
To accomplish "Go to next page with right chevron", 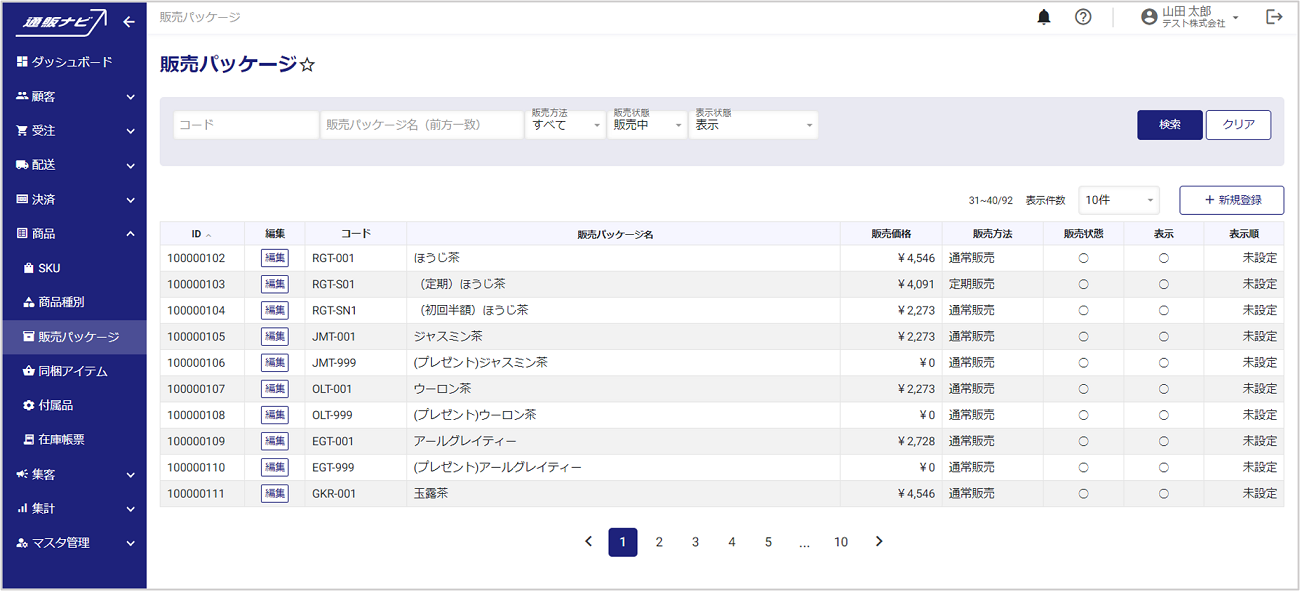I will click(x=879, y=542).
